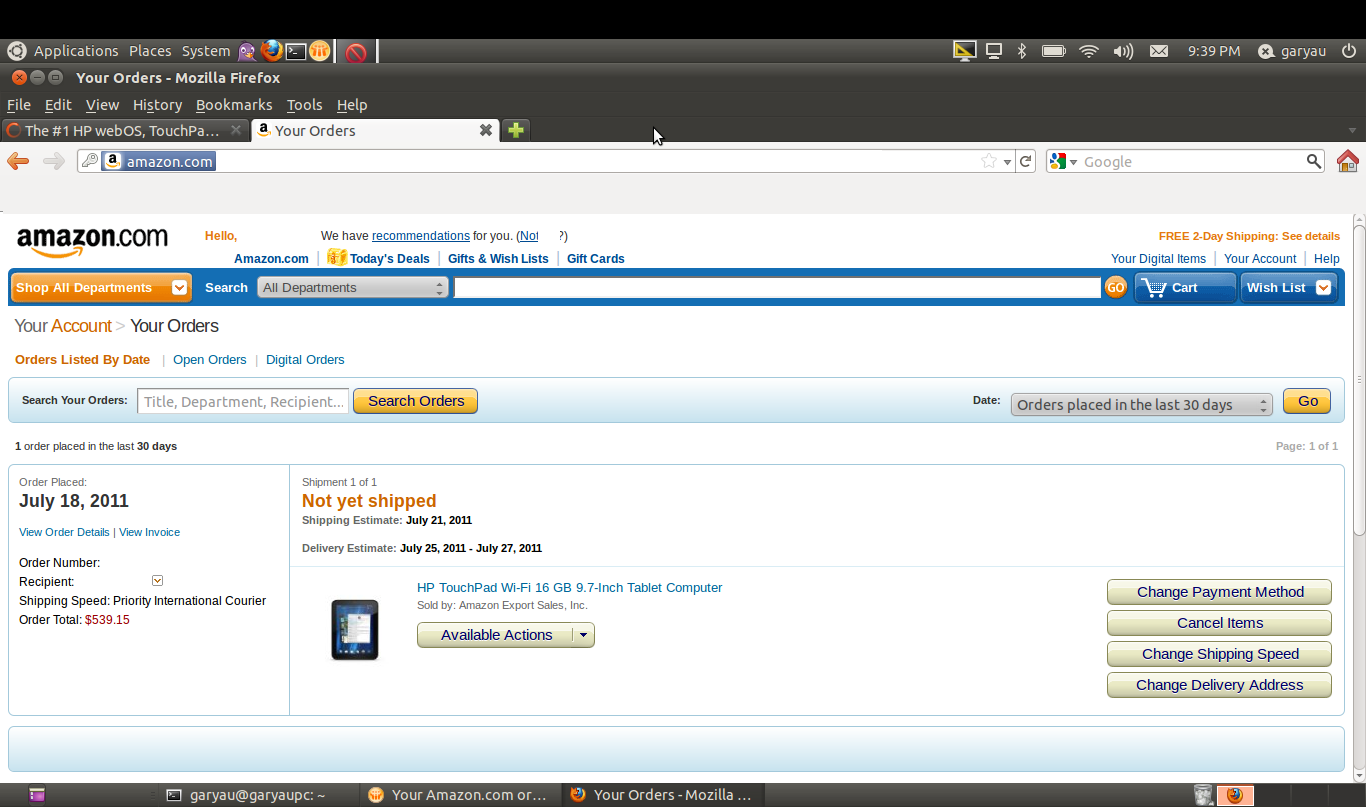
Task: Launch Pidgin from the top panel
Action: [247, 51]
